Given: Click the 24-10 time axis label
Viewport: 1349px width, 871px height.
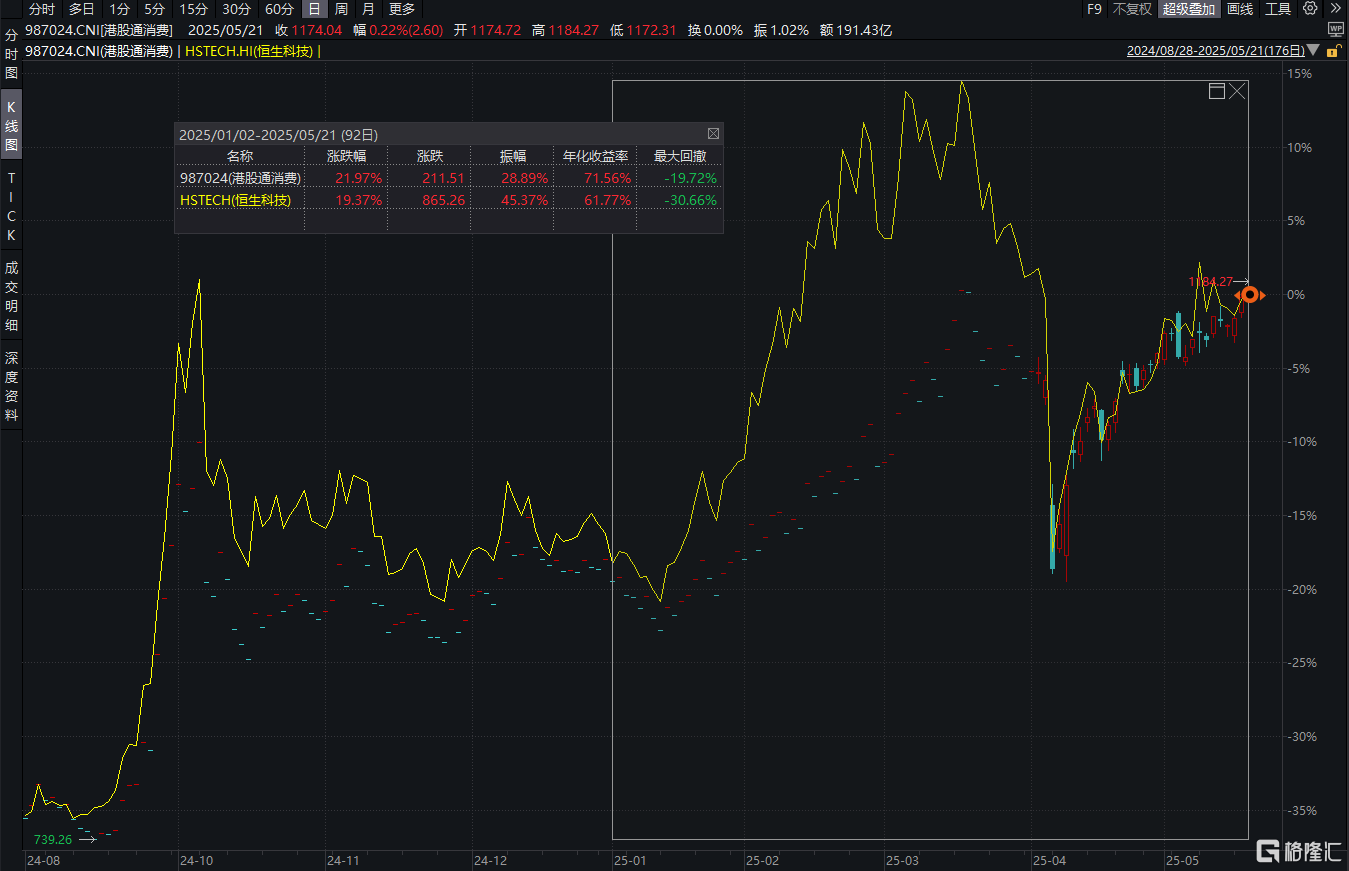Looking at the screenshot, I should coord(196,860).
